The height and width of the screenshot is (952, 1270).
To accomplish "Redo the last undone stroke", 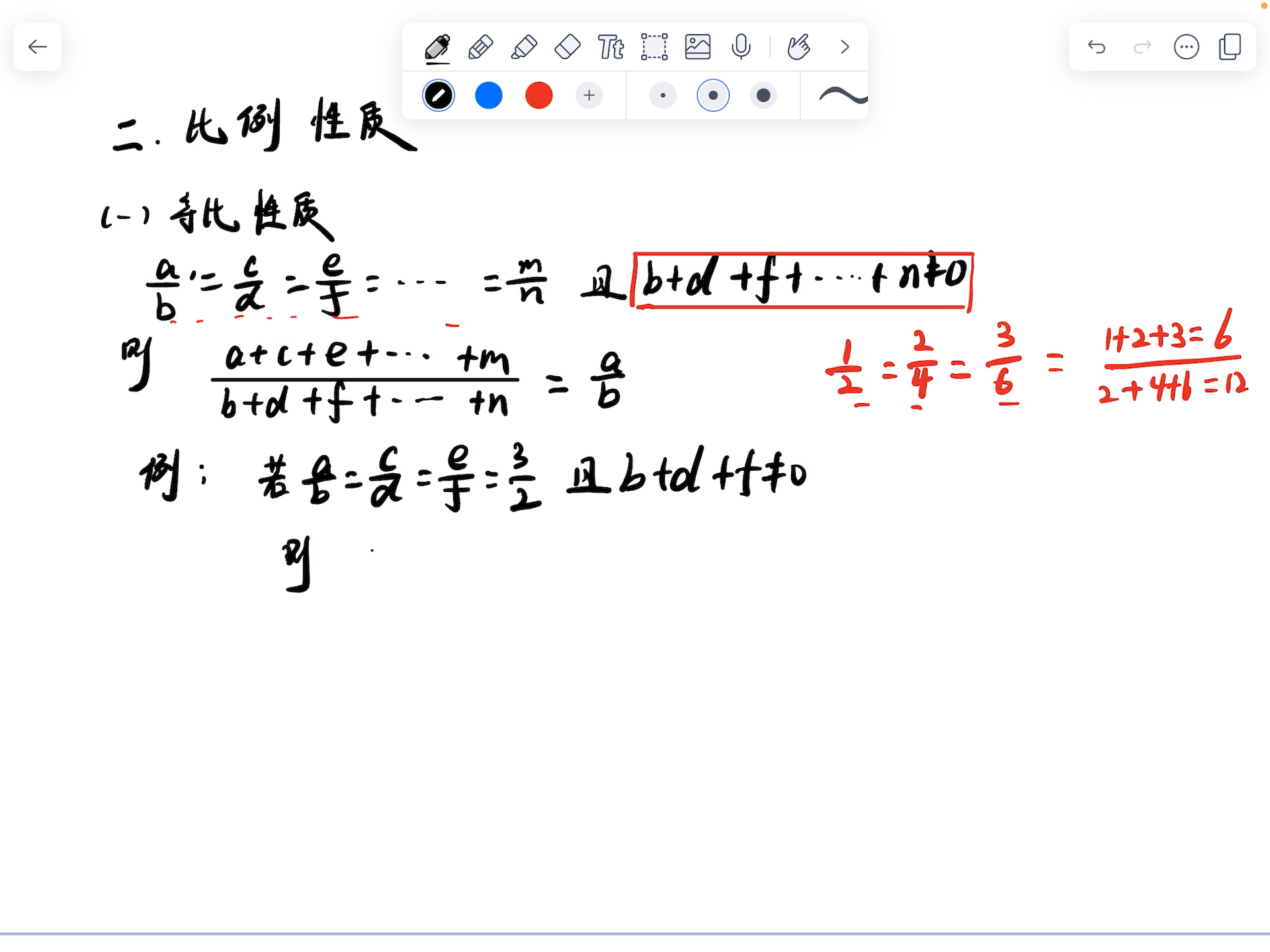I will [x=1142, y=47].
